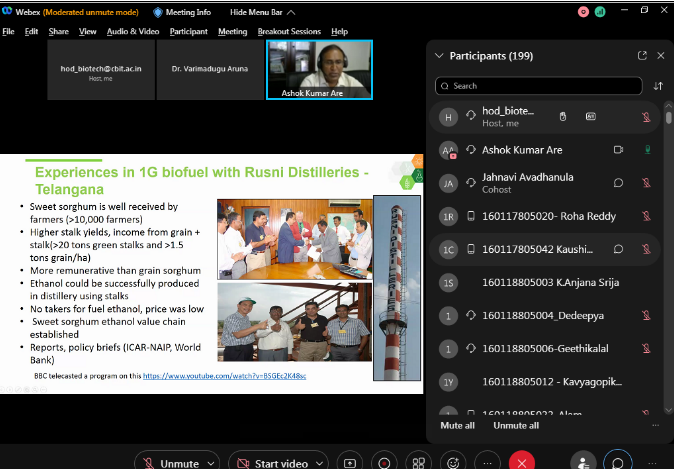Click the Unmute button in the control bar
This screenshot has width=674, height=469.
pyautogui.click(x=171, y=463)
